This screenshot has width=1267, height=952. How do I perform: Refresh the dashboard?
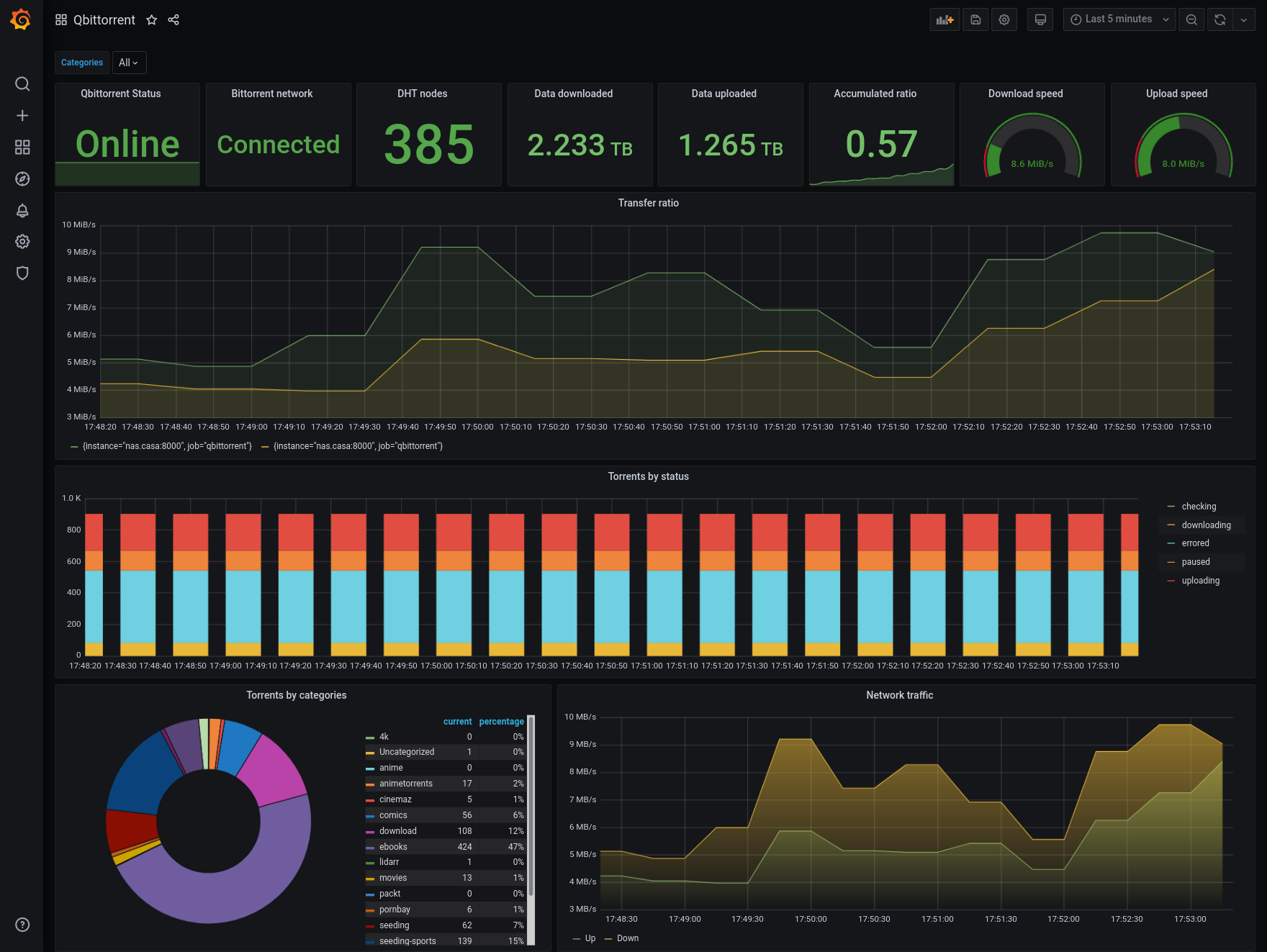pos(1220,19)
